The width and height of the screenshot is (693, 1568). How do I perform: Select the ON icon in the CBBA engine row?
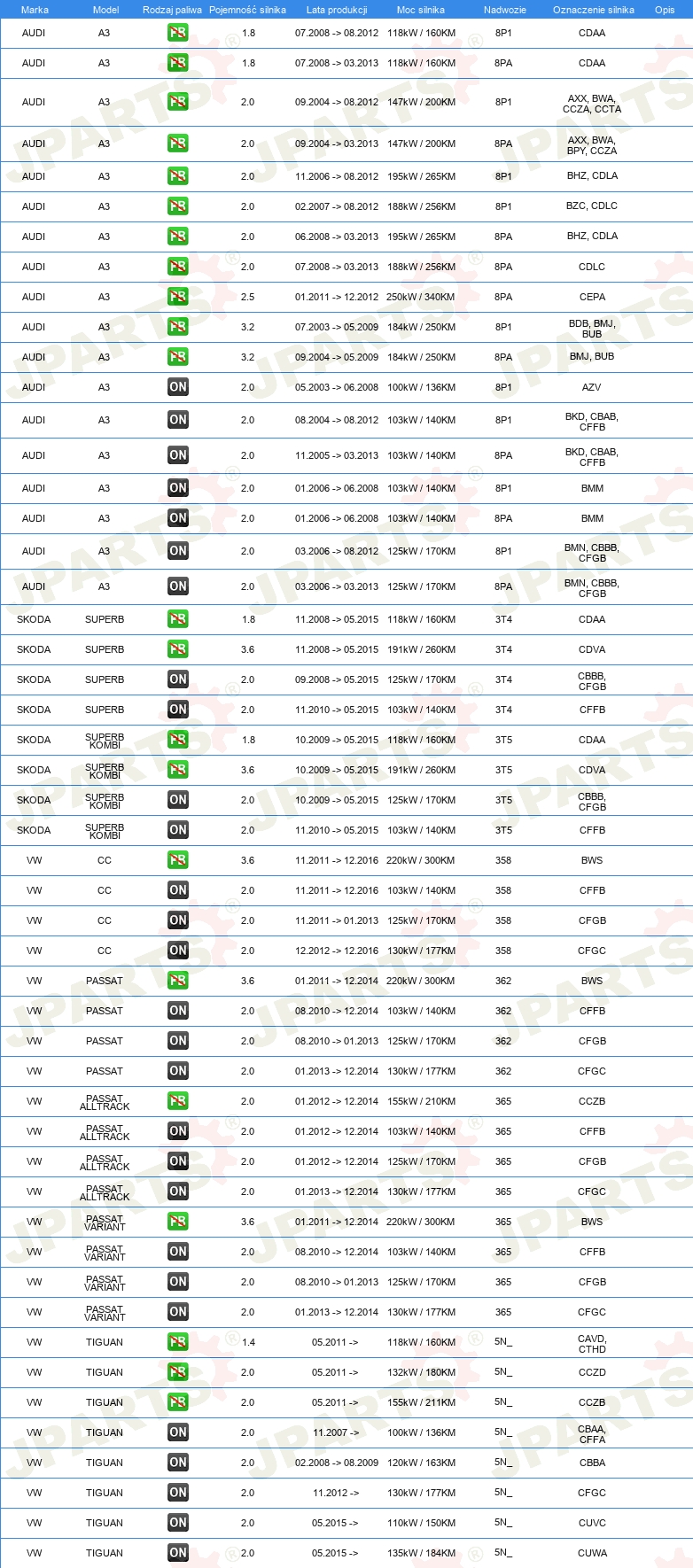178,1463
